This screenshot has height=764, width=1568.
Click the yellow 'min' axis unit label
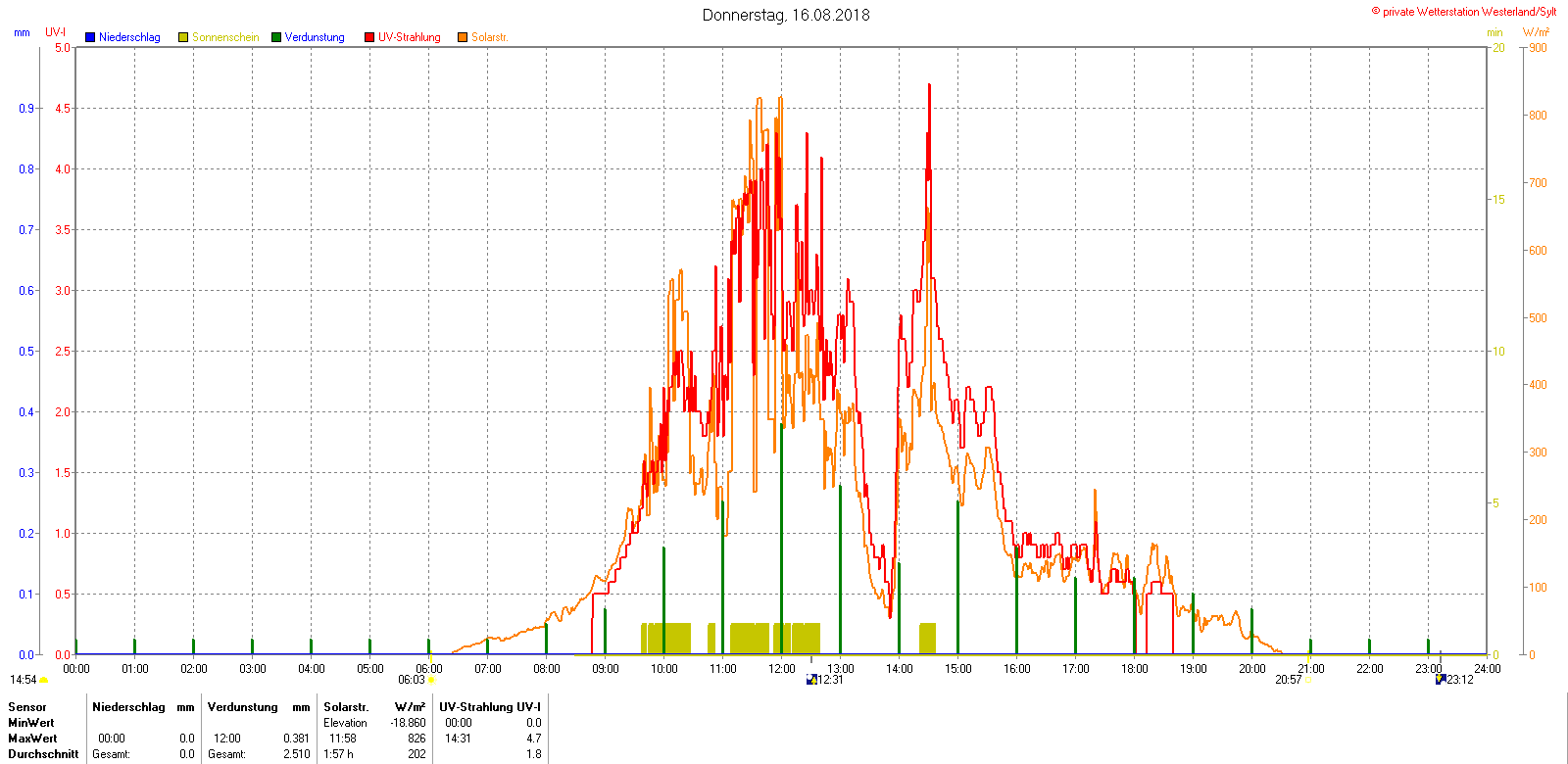1494,32
